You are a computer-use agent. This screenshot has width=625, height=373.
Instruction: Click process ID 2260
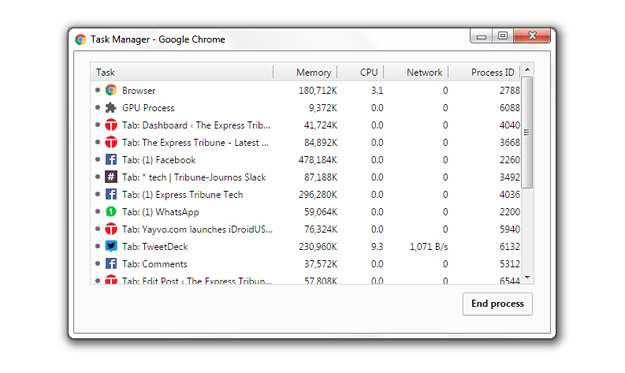[510, 160]
